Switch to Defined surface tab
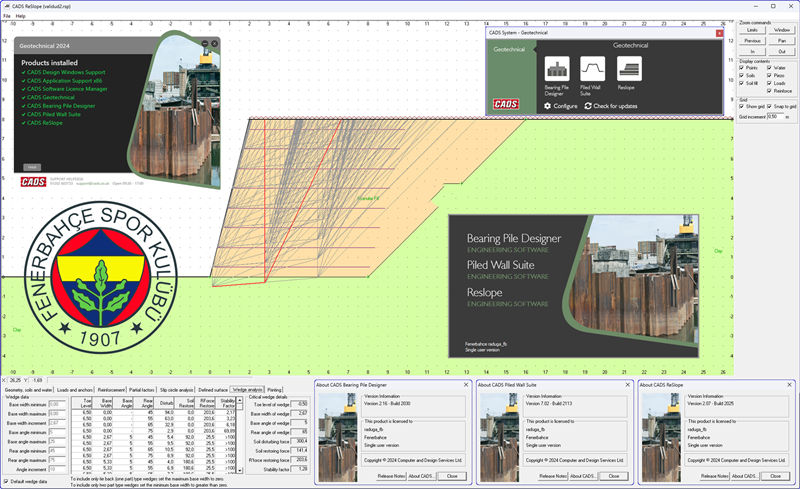The image size is (800, 489). point(213,389)
